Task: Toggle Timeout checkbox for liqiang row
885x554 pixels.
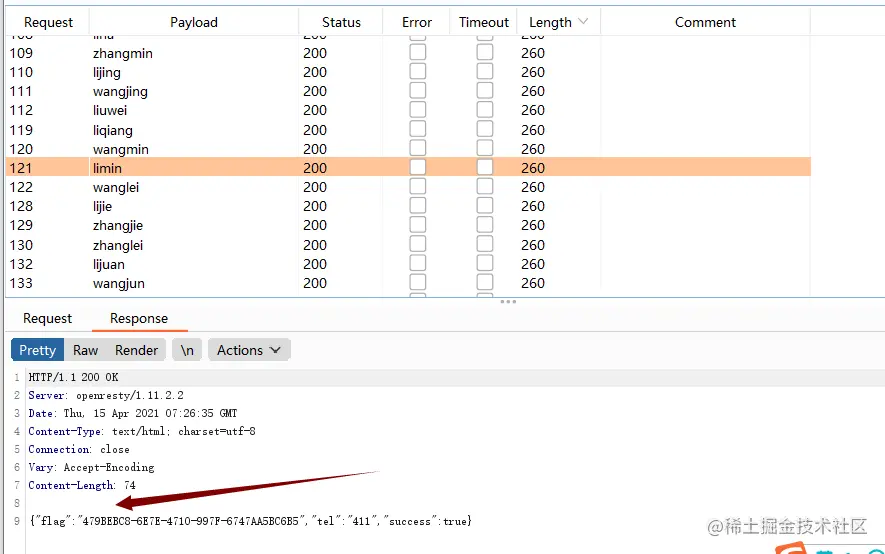Action: pos(484,130)
